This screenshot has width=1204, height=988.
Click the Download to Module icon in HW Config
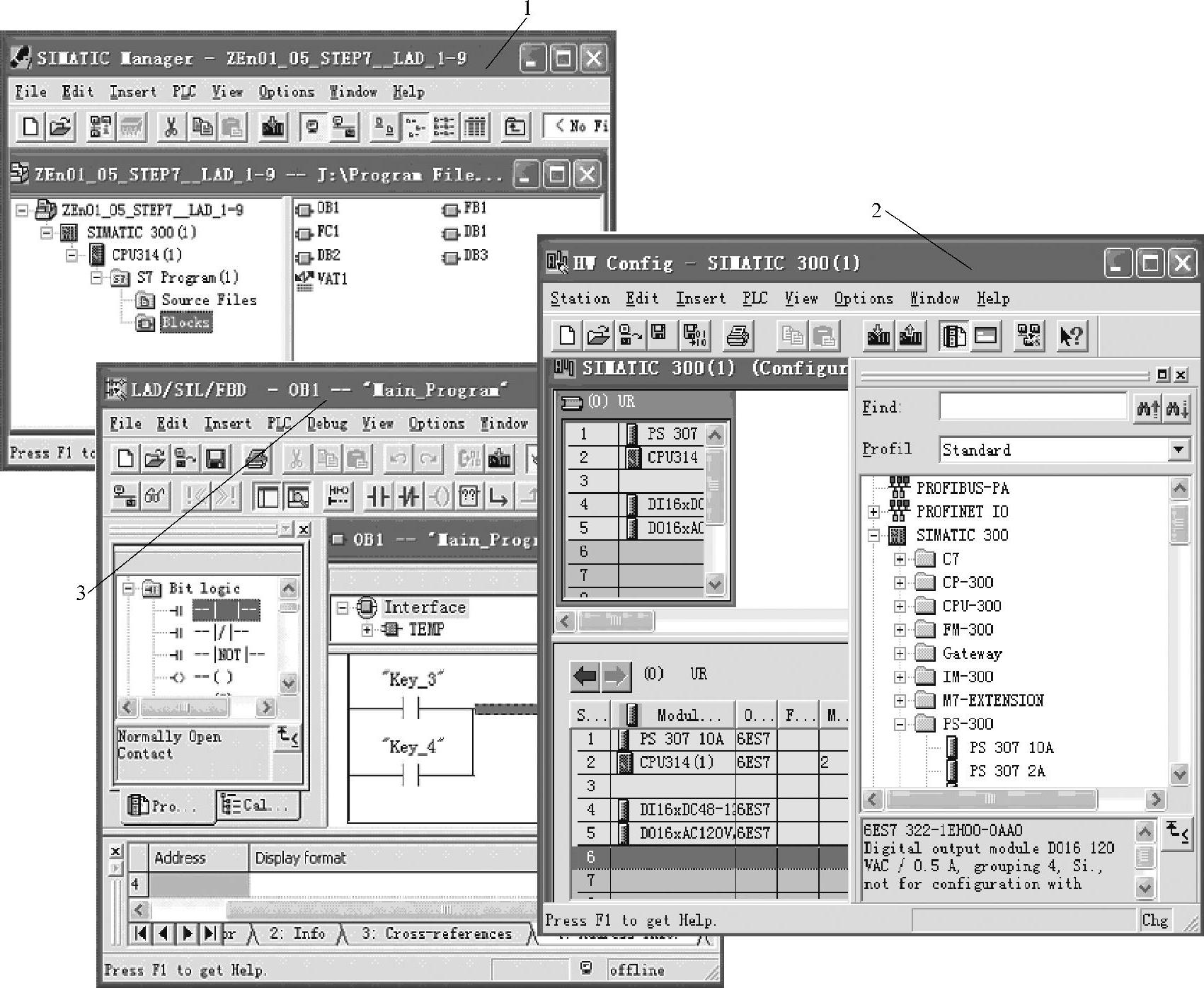878,335
